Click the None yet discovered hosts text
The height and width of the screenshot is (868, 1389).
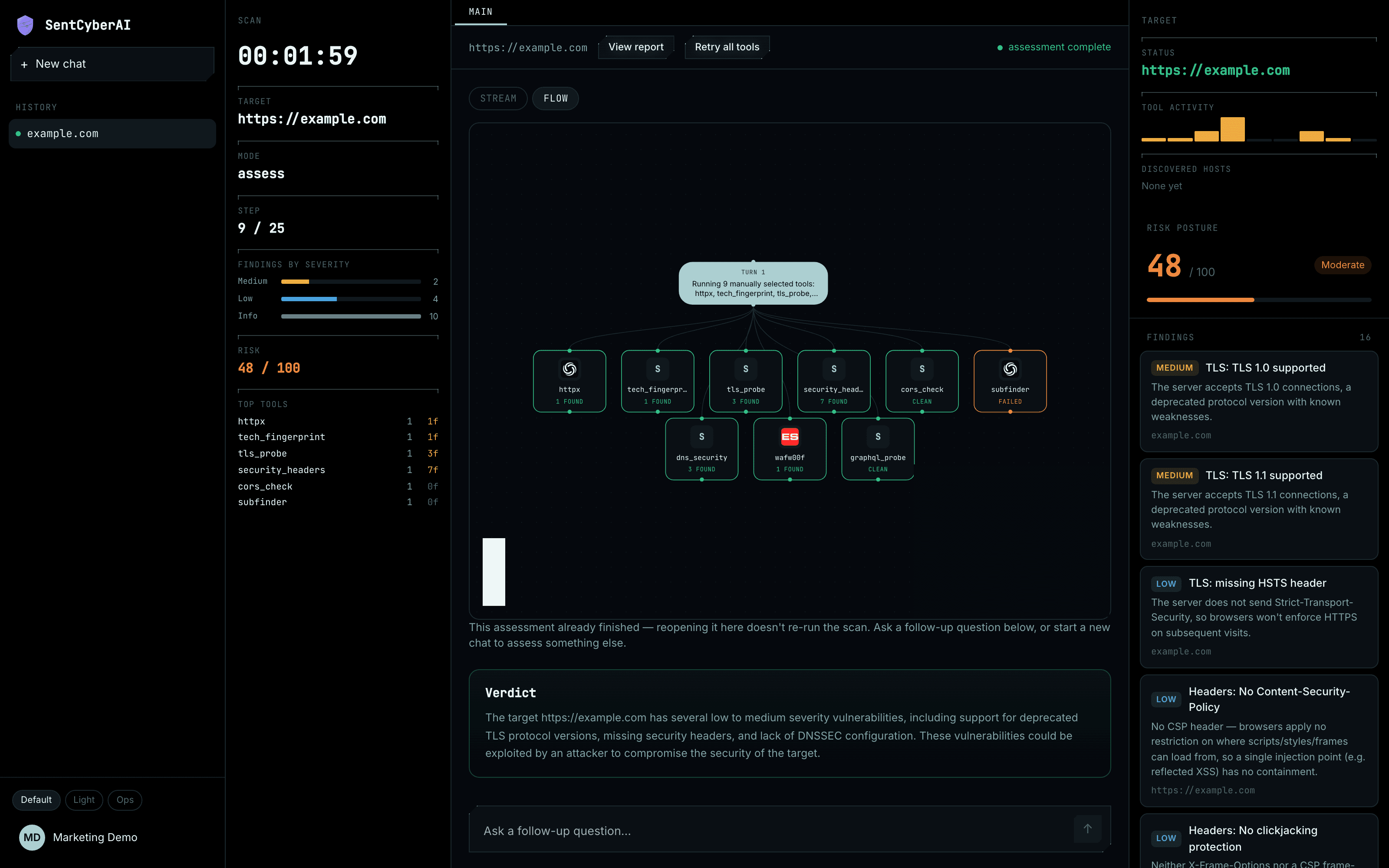tap(1161, 186)
